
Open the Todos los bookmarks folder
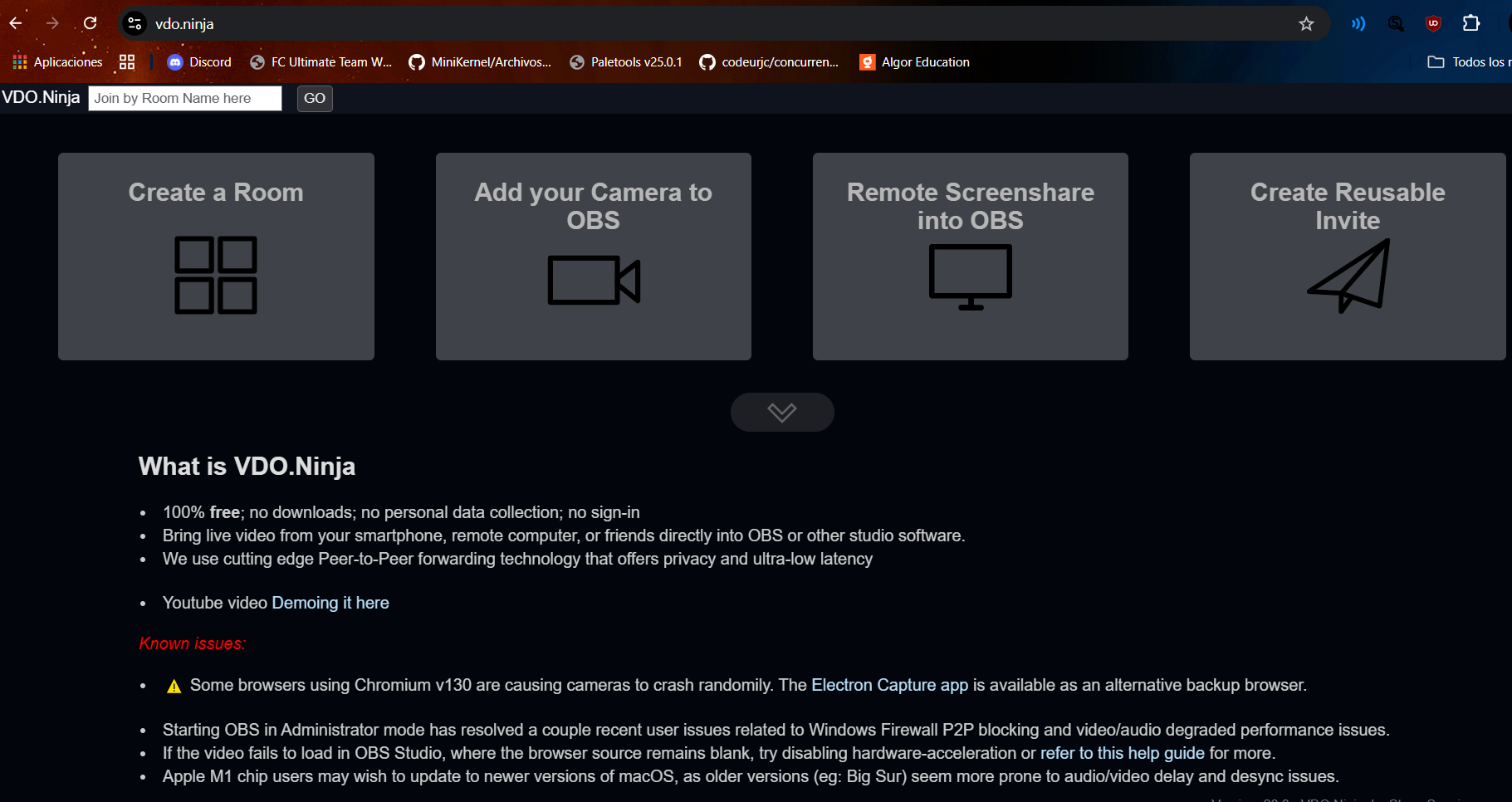[x=1468, y=62]
